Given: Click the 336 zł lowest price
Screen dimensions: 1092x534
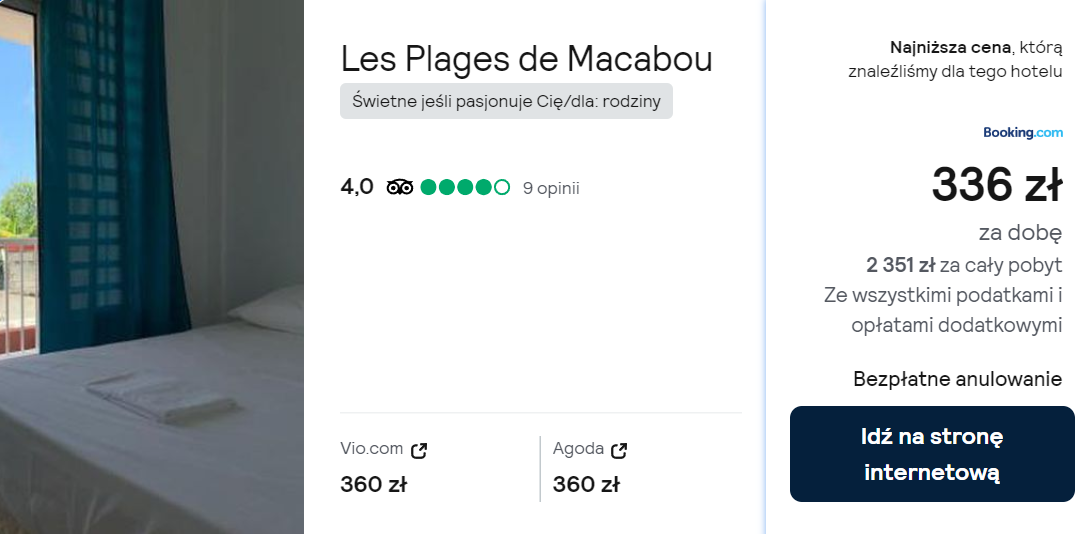Looking at the screenshot, I should (x=996, y=185).
